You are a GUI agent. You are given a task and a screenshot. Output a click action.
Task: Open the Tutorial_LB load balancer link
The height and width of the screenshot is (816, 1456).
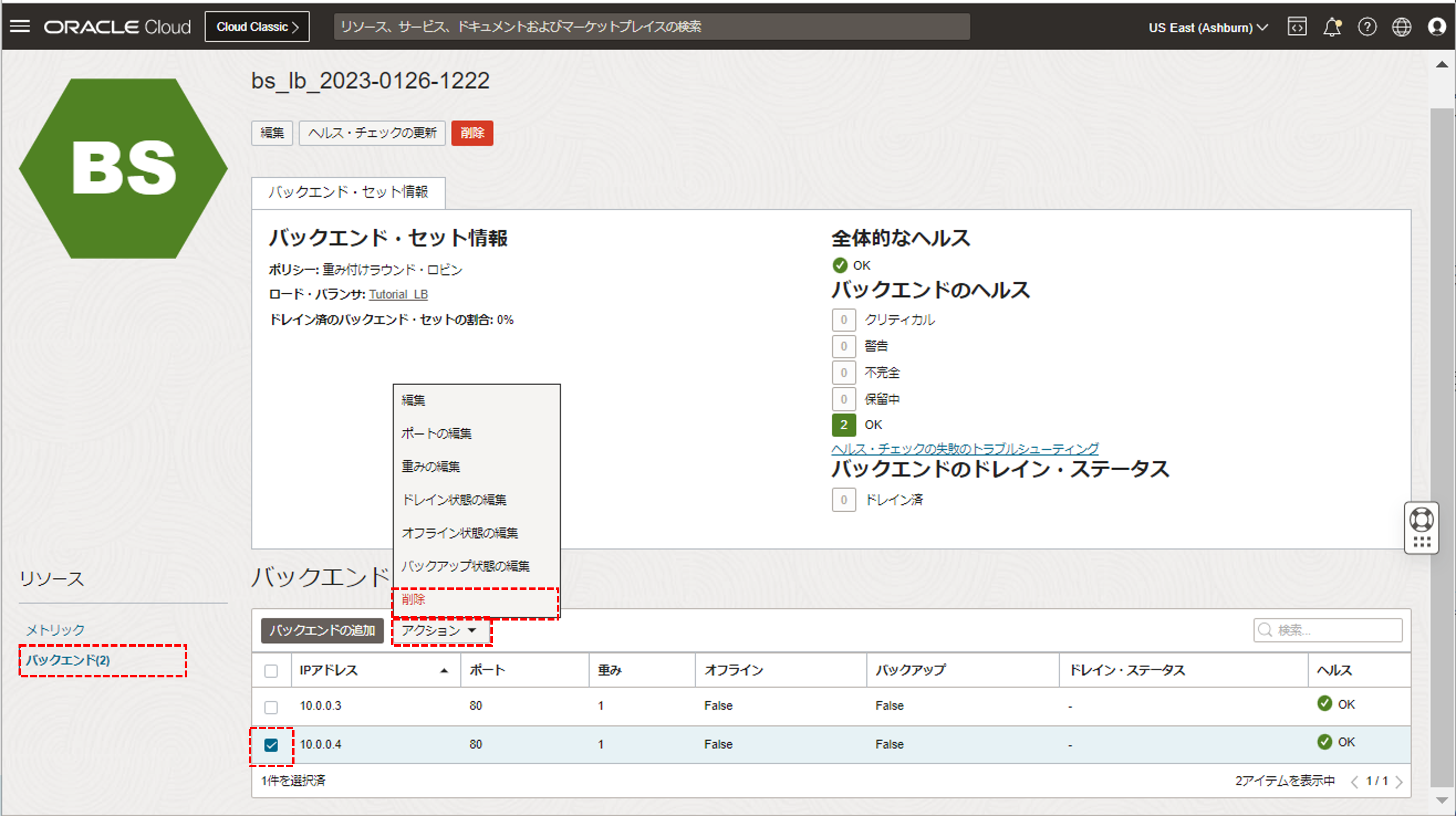(398, 294)
